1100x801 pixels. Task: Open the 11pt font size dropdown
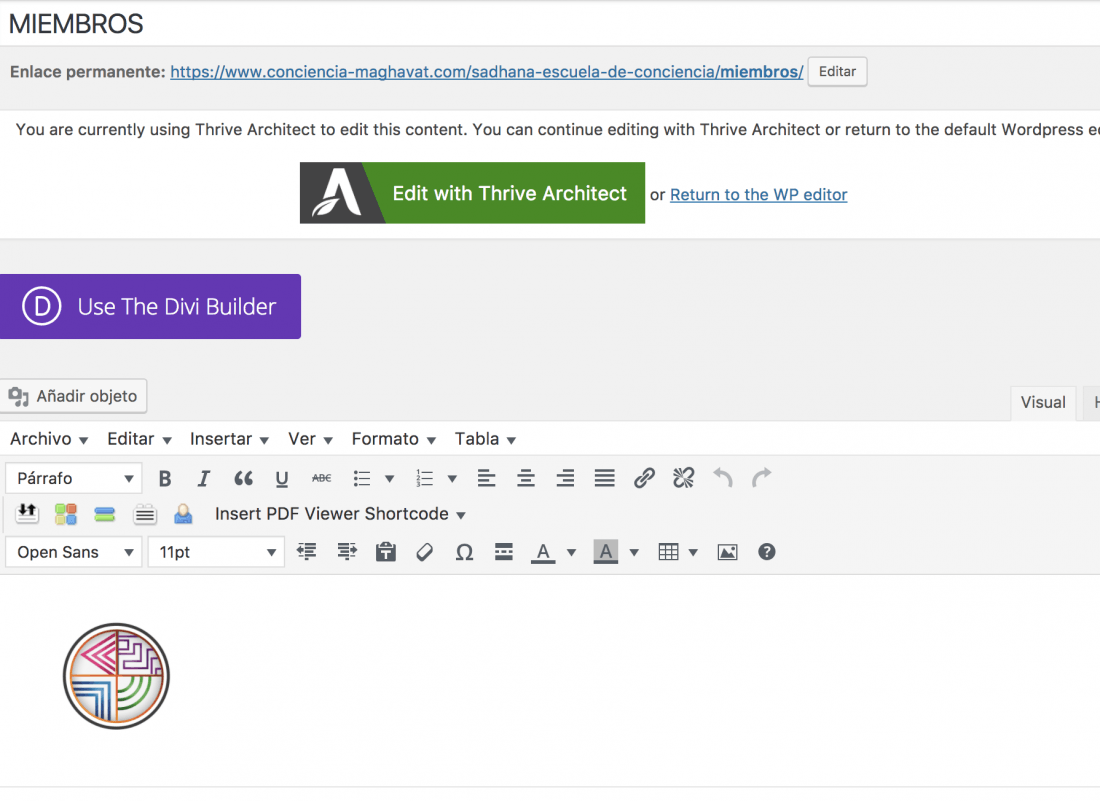coord(216,552)
